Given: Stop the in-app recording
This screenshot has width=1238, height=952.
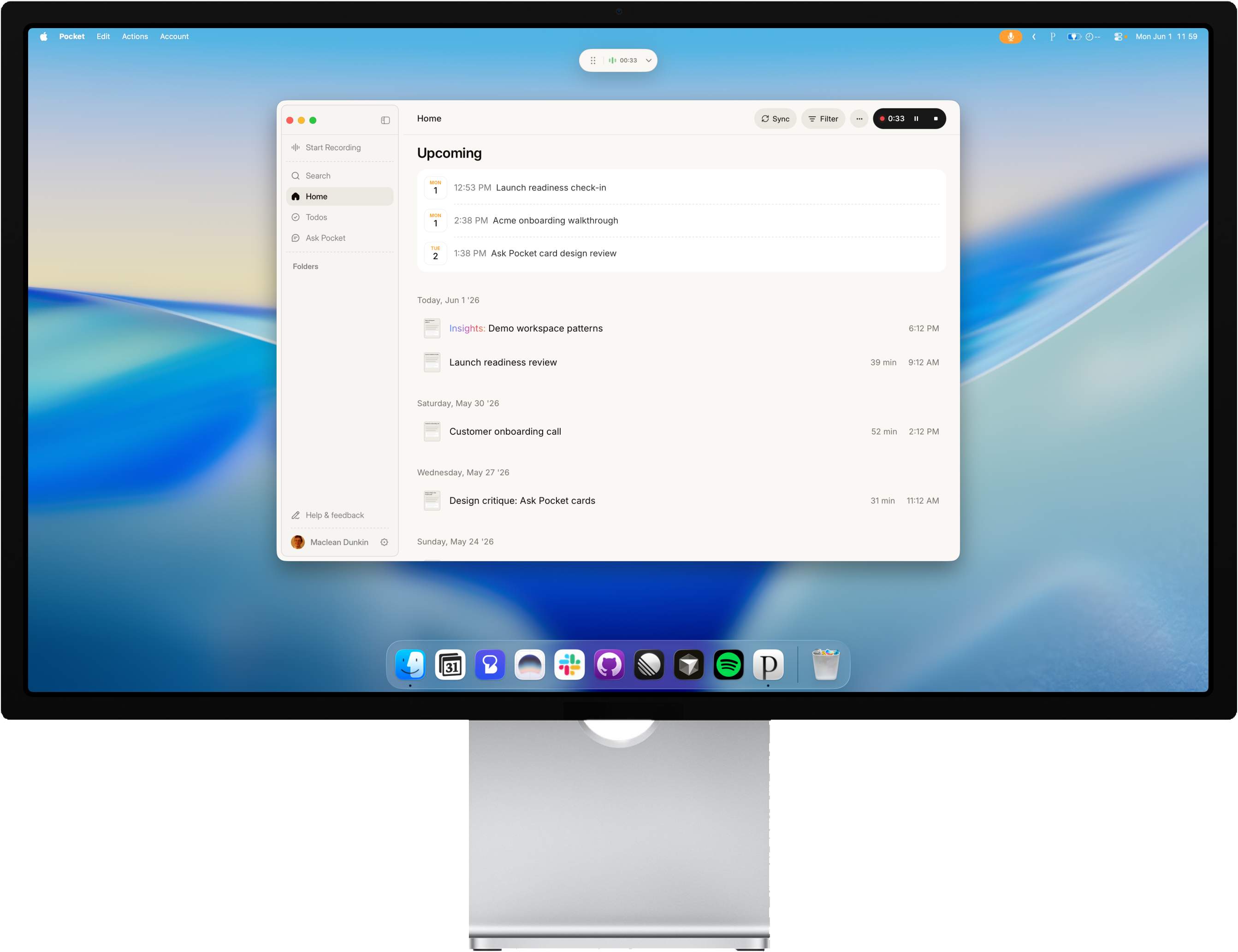Looking at the screenshot, I should 936,119.
